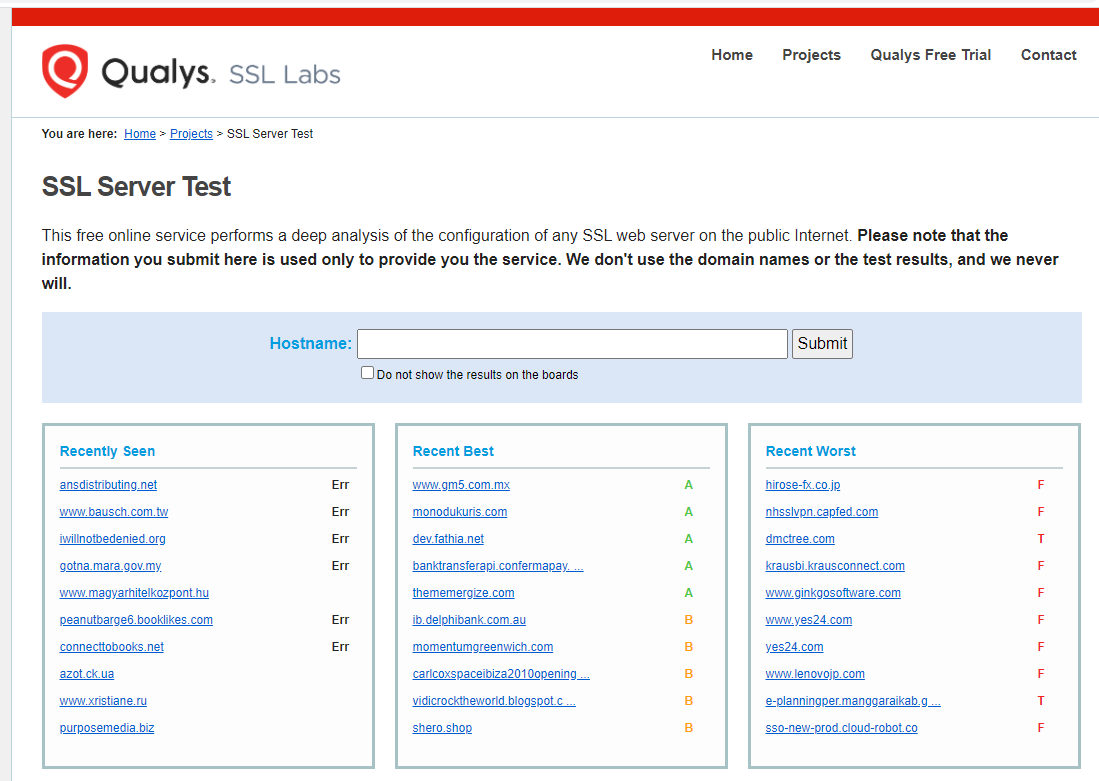Open krausbi.krausconnect.com link
1099x781 pixels.
pyautogui.click(x=835, y=566)
